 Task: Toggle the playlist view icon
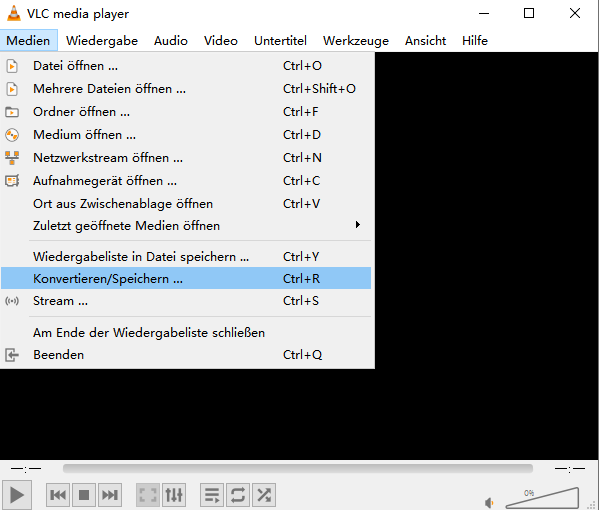point(212,495)
